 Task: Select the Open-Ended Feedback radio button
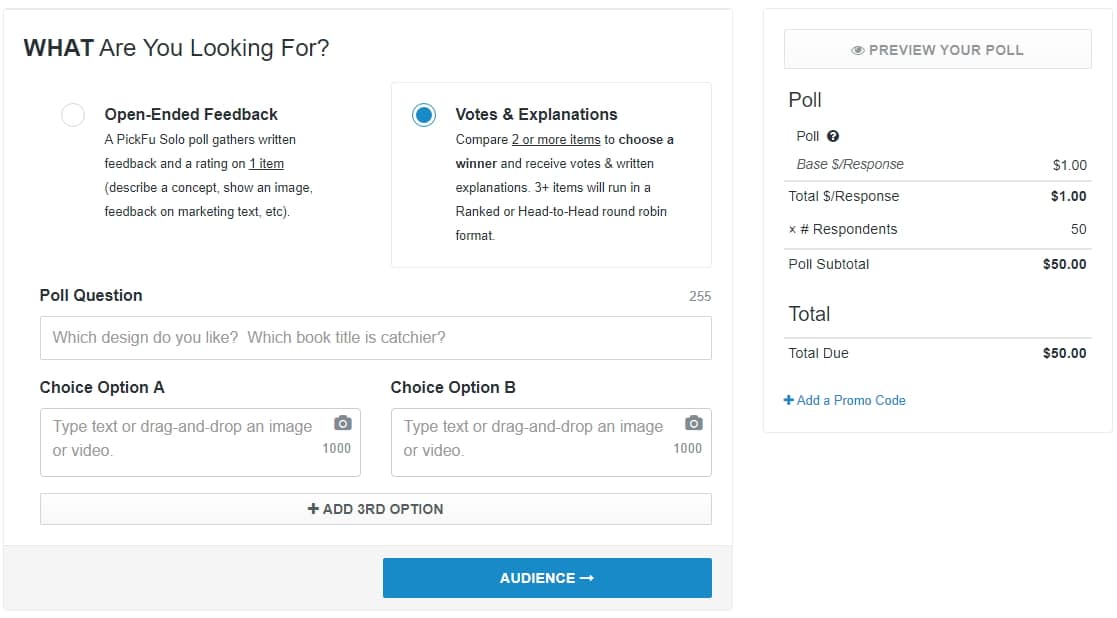tap(73, 115)
